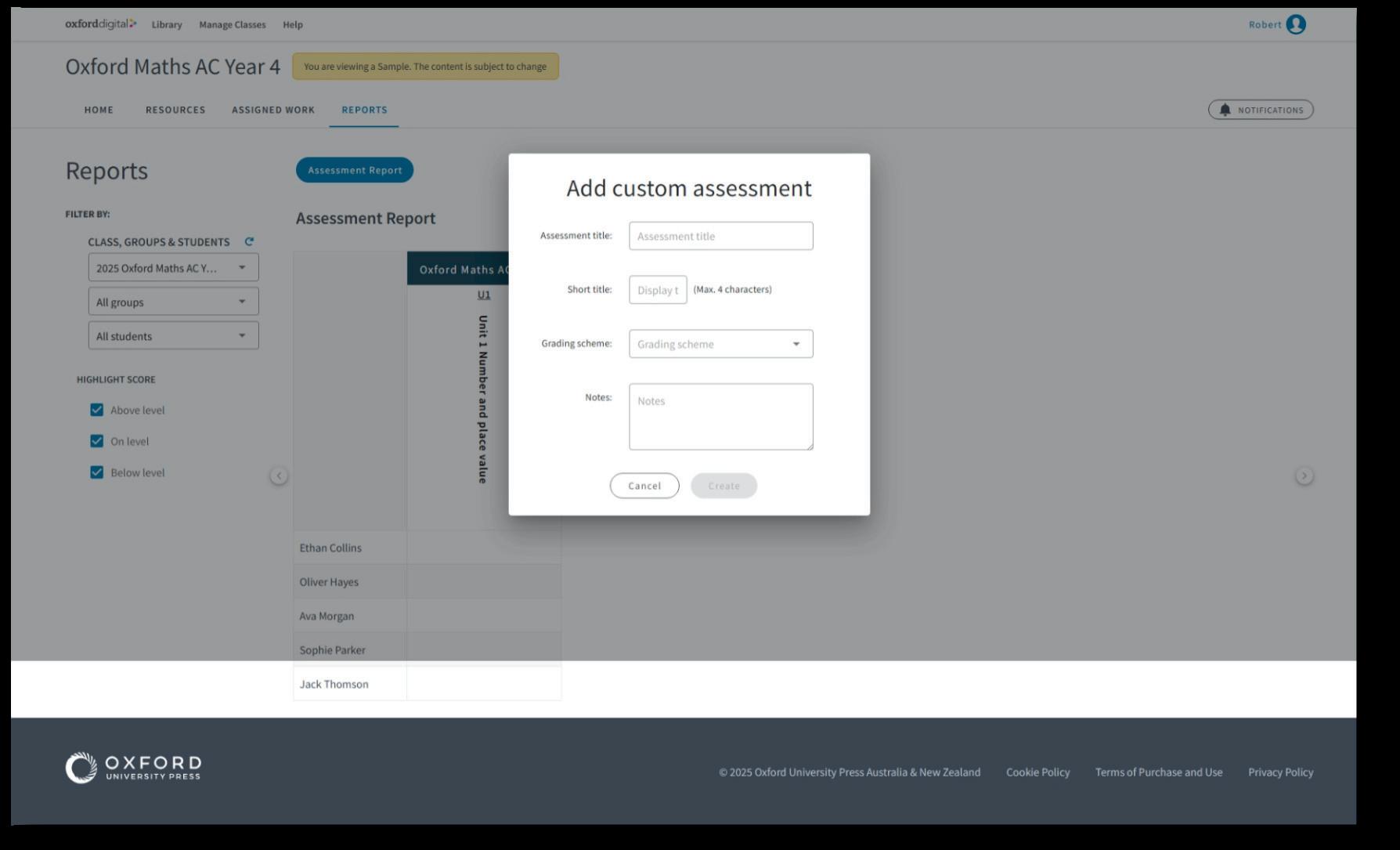1400x850 pixels.
Task: Select the Reports tab
Action: (x=364, y=110)
